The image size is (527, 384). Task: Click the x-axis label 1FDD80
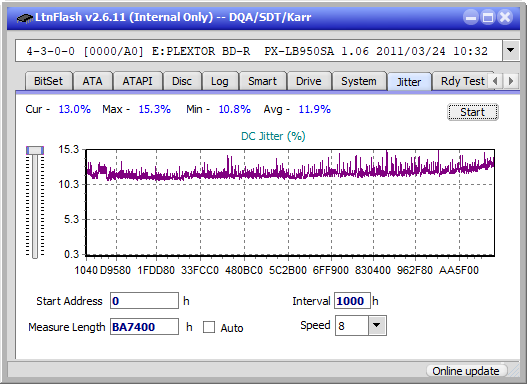[x=156, y=270]
